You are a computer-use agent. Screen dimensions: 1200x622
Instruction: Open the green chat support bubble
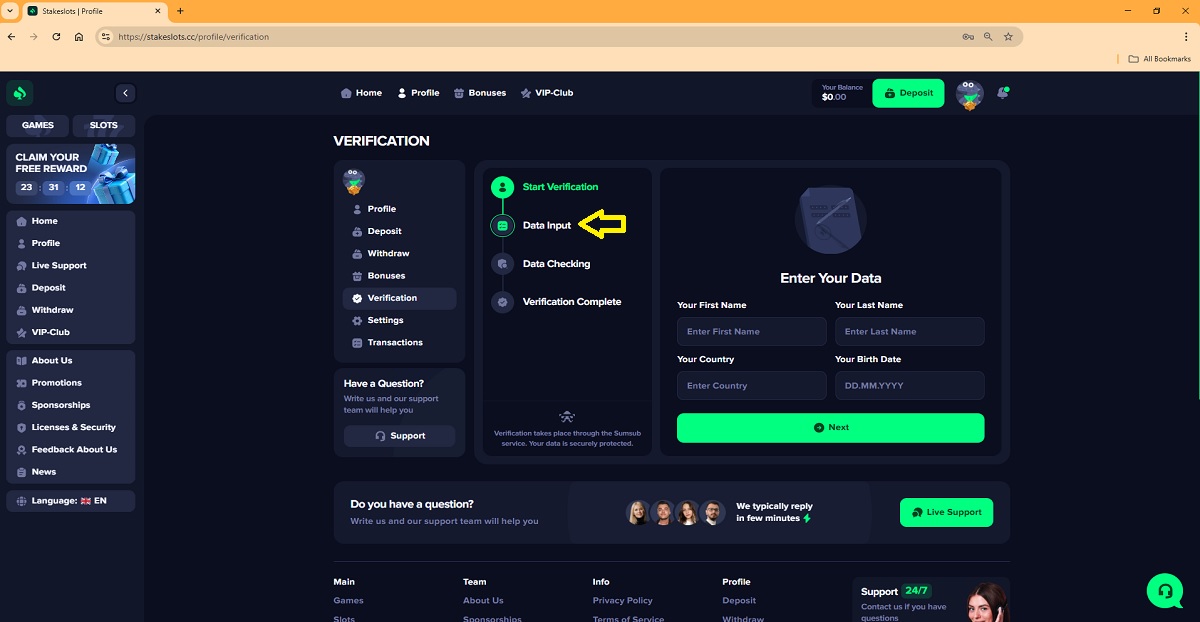1164,590
